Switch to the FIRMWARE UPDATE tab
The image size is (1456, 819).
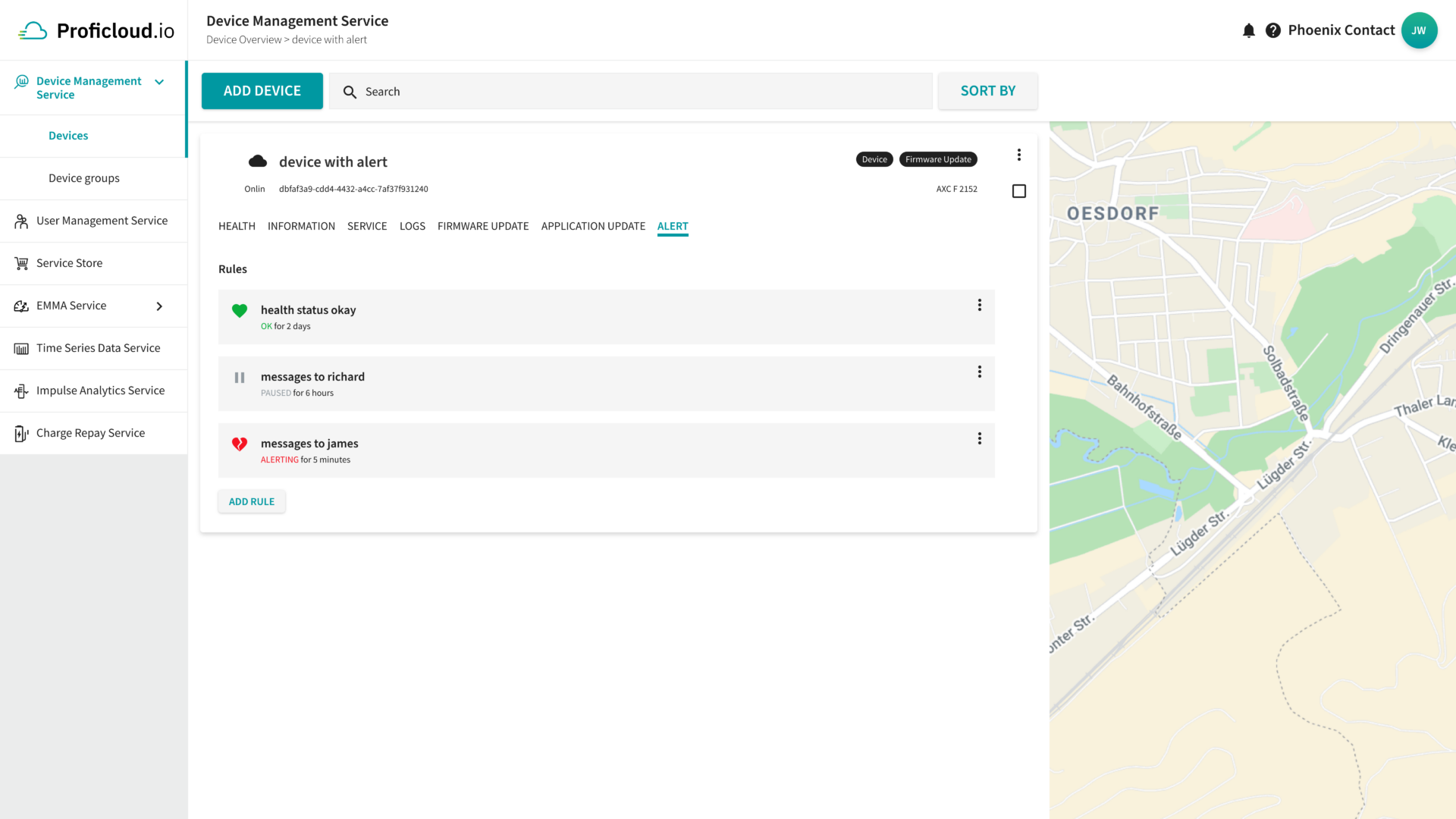coord(483,226)
